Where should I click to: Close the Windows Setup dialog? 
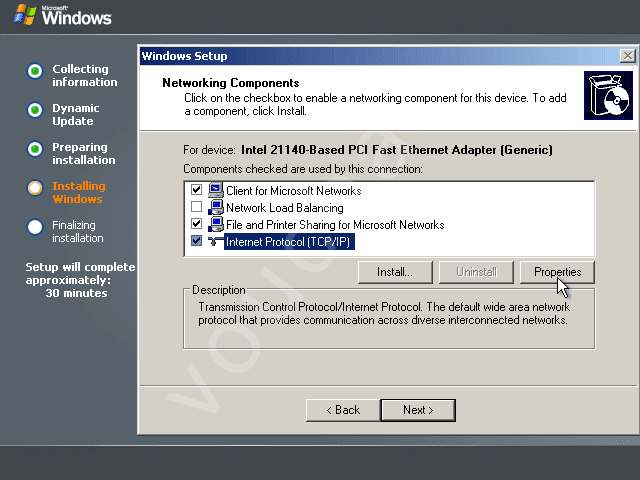tap(628, 56)
